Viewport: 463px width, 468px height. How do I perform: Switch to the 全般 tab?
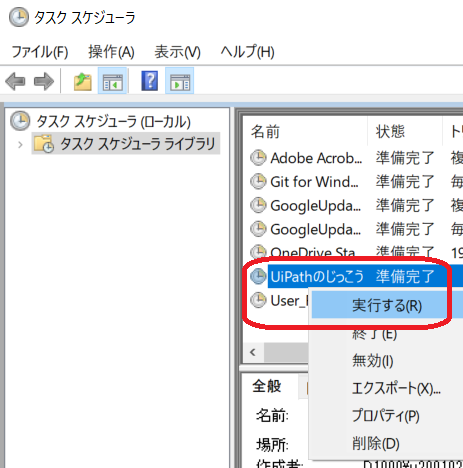(267, 386)
